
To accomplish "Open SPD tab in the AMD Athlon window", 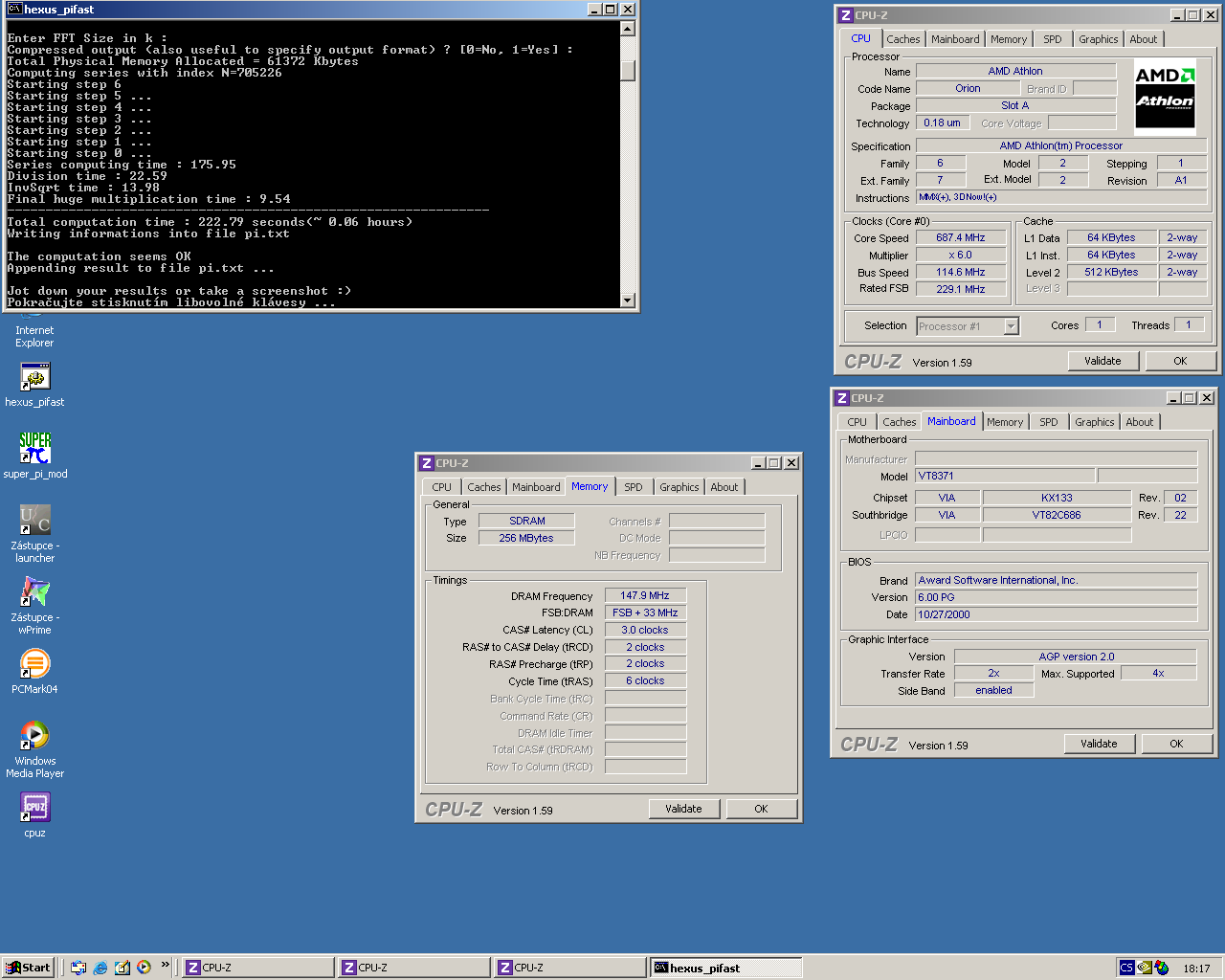I will pos(1053,39).
